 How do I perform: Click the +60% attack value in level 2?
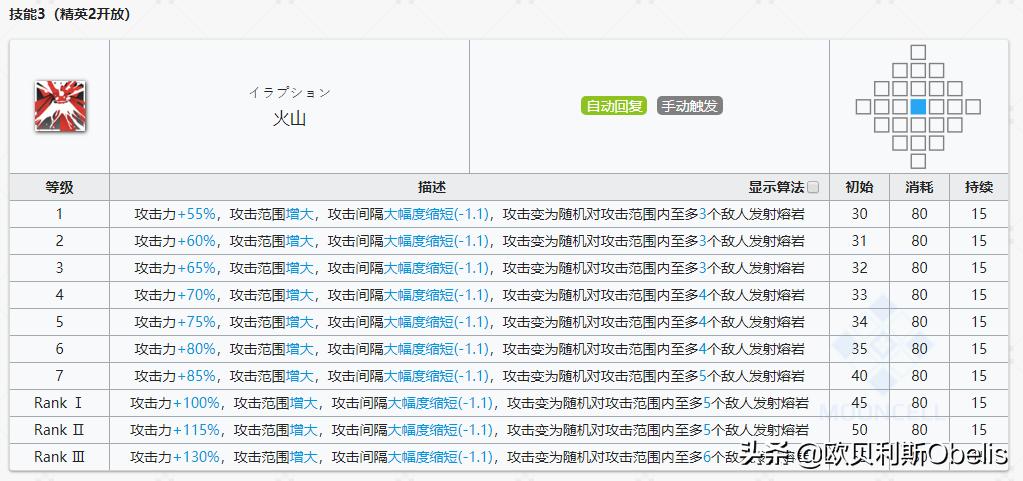pos(196,241)
